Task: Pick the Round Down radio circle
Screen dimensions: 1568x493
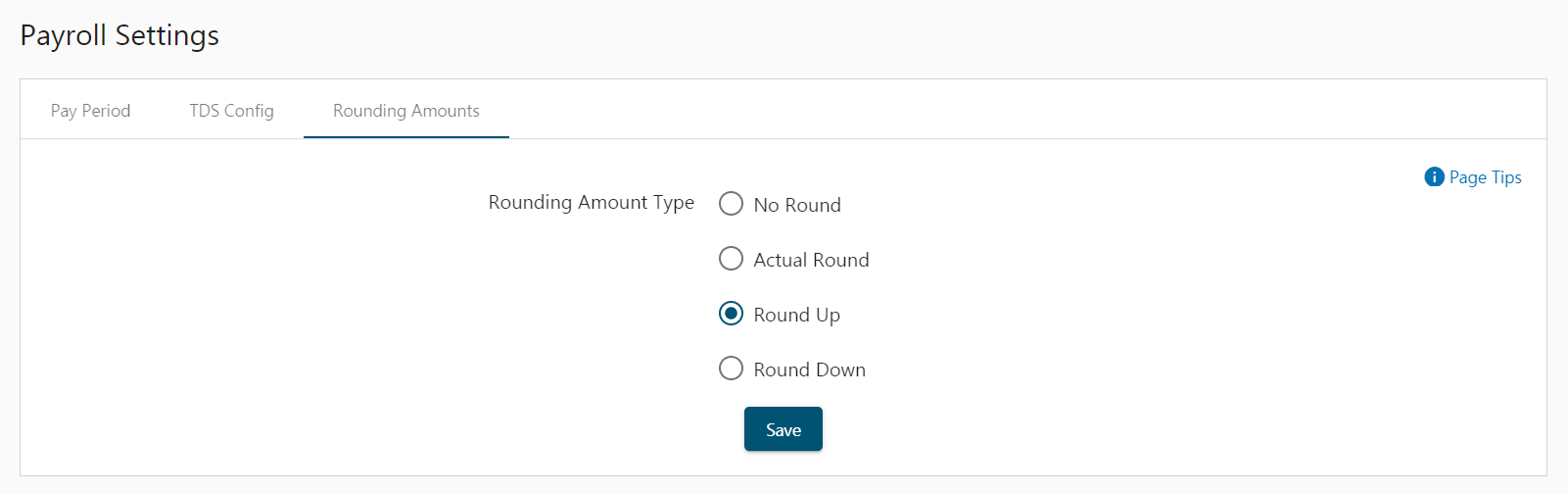Action: 731,369
